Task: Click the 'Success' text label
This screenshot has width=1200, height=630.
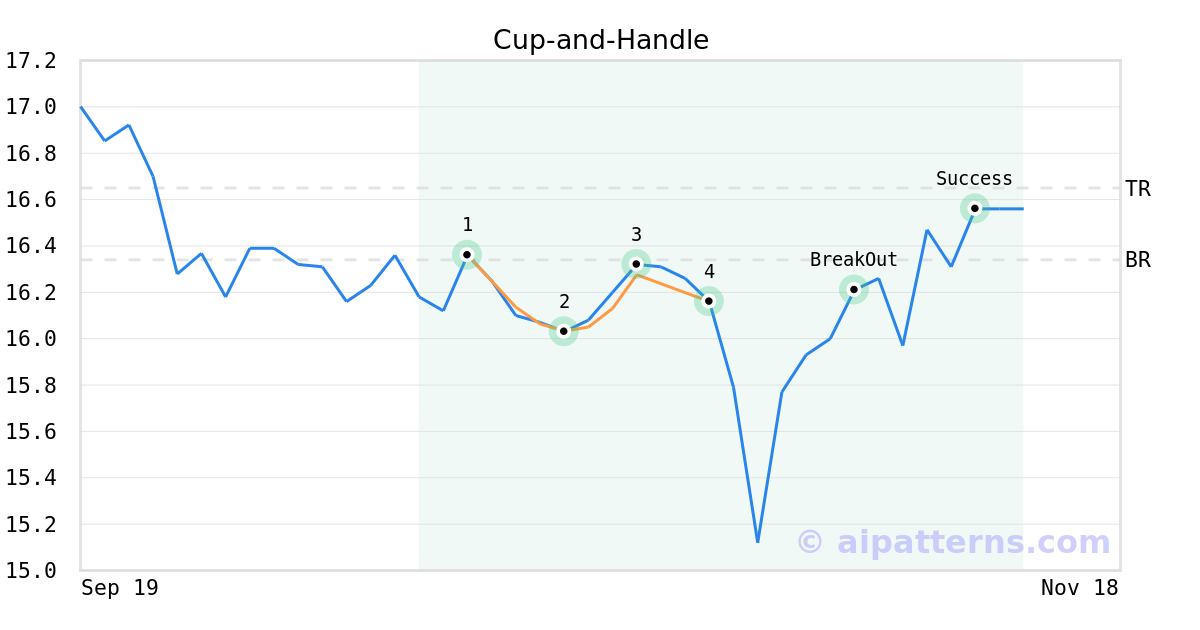Action: pos(974,179)
